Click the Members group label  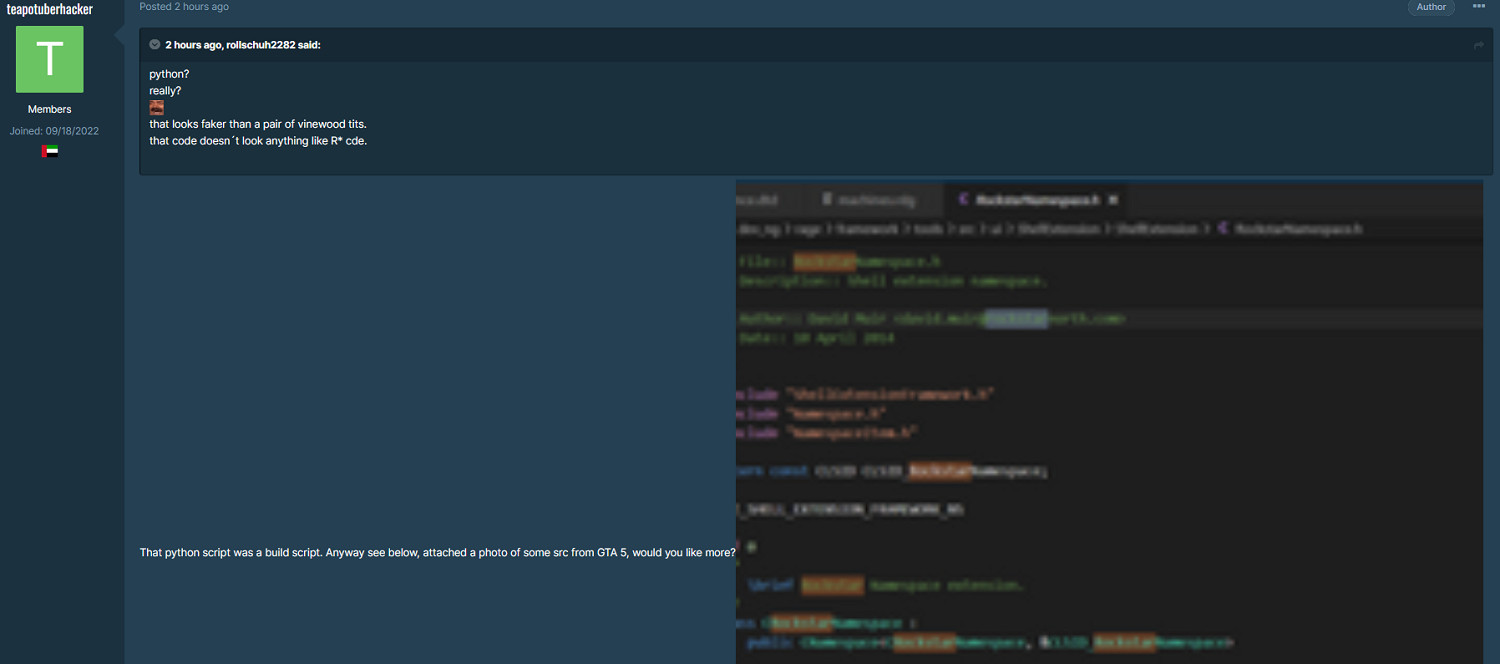point(49,109)
